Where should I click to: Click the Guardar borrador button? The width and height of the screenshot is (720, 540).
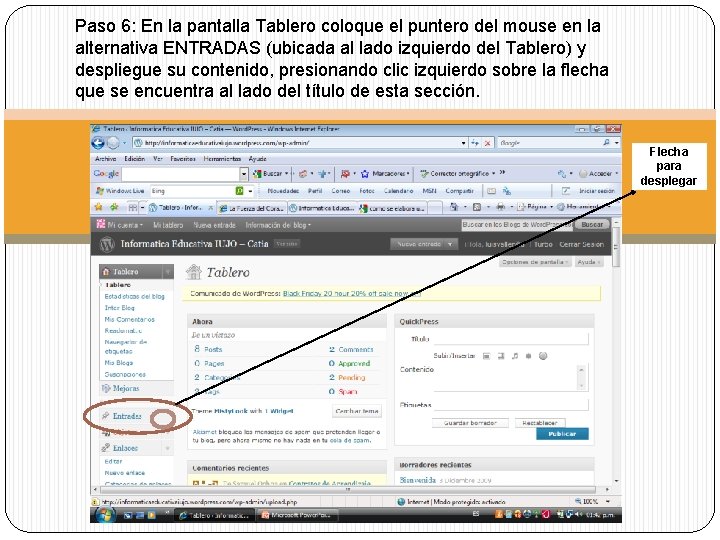coord(470,423)
